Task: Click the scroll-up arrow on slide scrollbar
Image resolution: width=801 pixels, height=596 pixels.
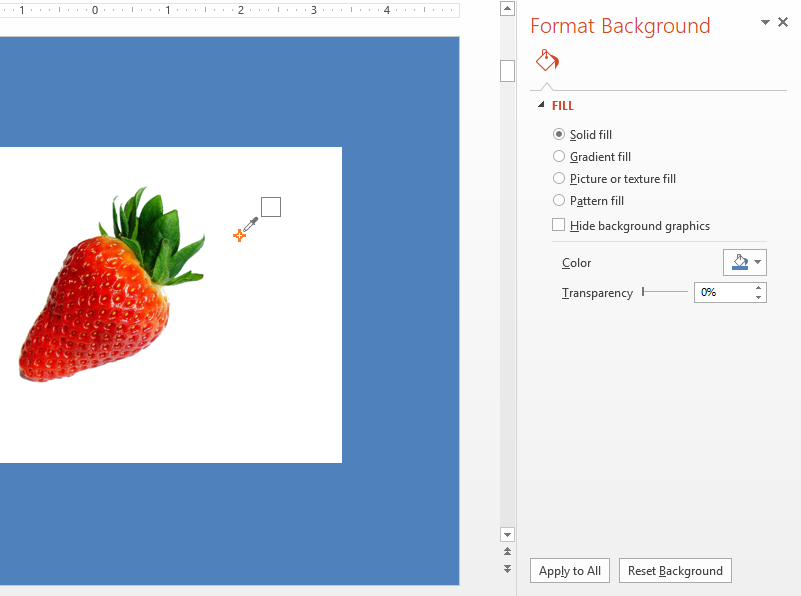Action: click(507, 8)
